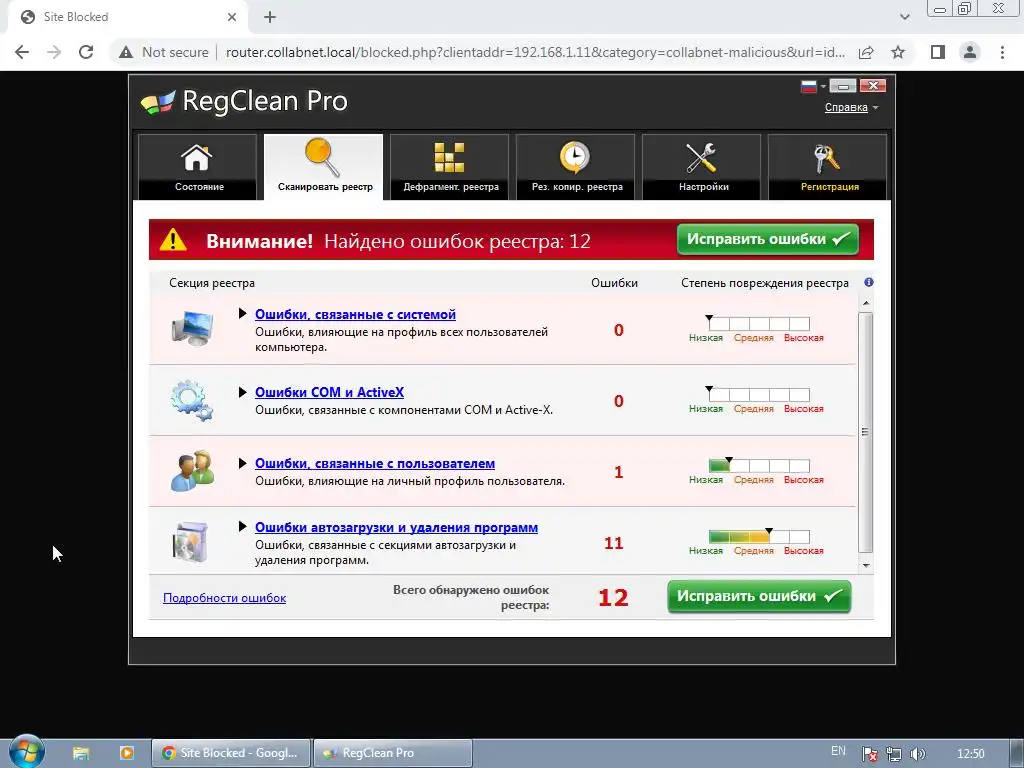1024x768 pixels.
Task: Open link Ошибки, связанные с пользователем
Action: pos(375,464)
